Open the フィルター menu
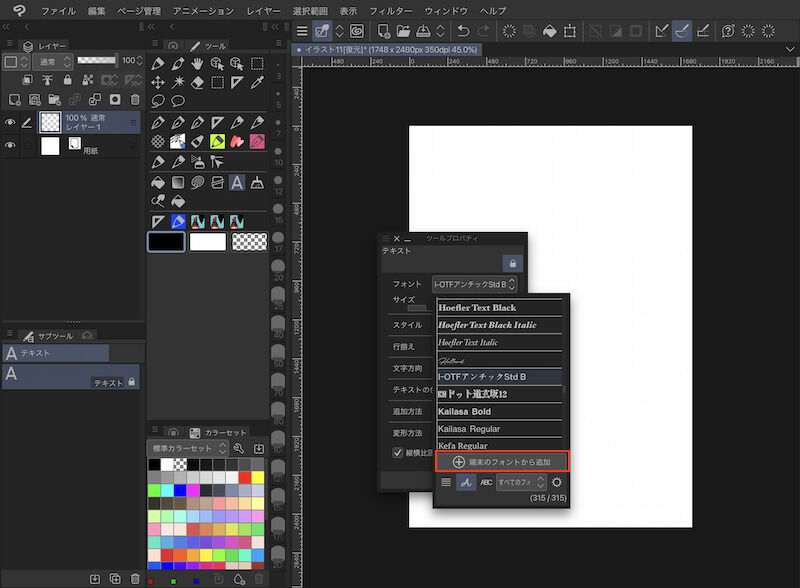 [x=390, y=10]
